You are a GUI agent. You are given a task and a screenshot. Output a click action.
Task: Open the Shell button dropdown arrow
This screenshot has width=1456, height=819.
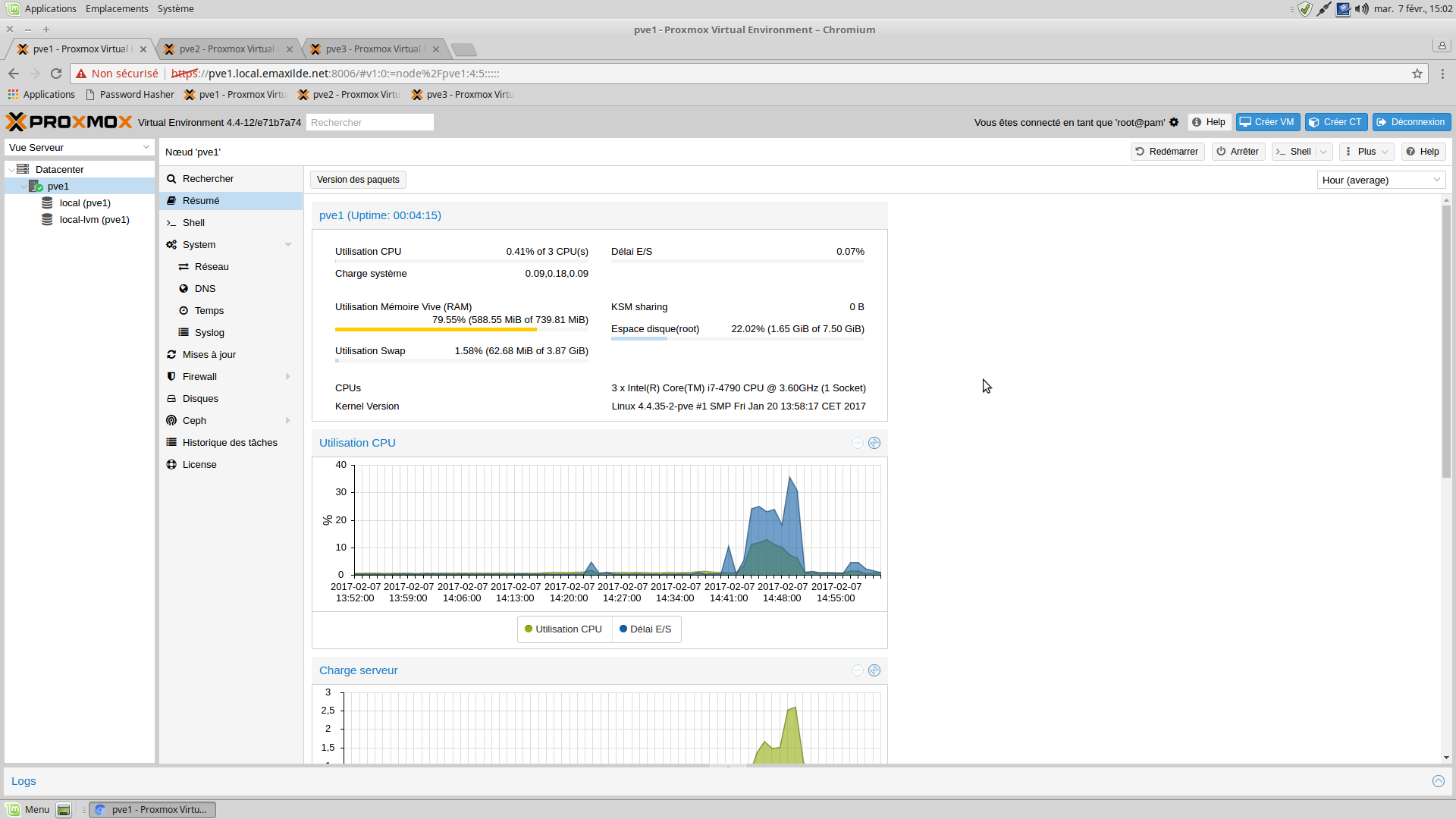click(x=1324, y=152)
